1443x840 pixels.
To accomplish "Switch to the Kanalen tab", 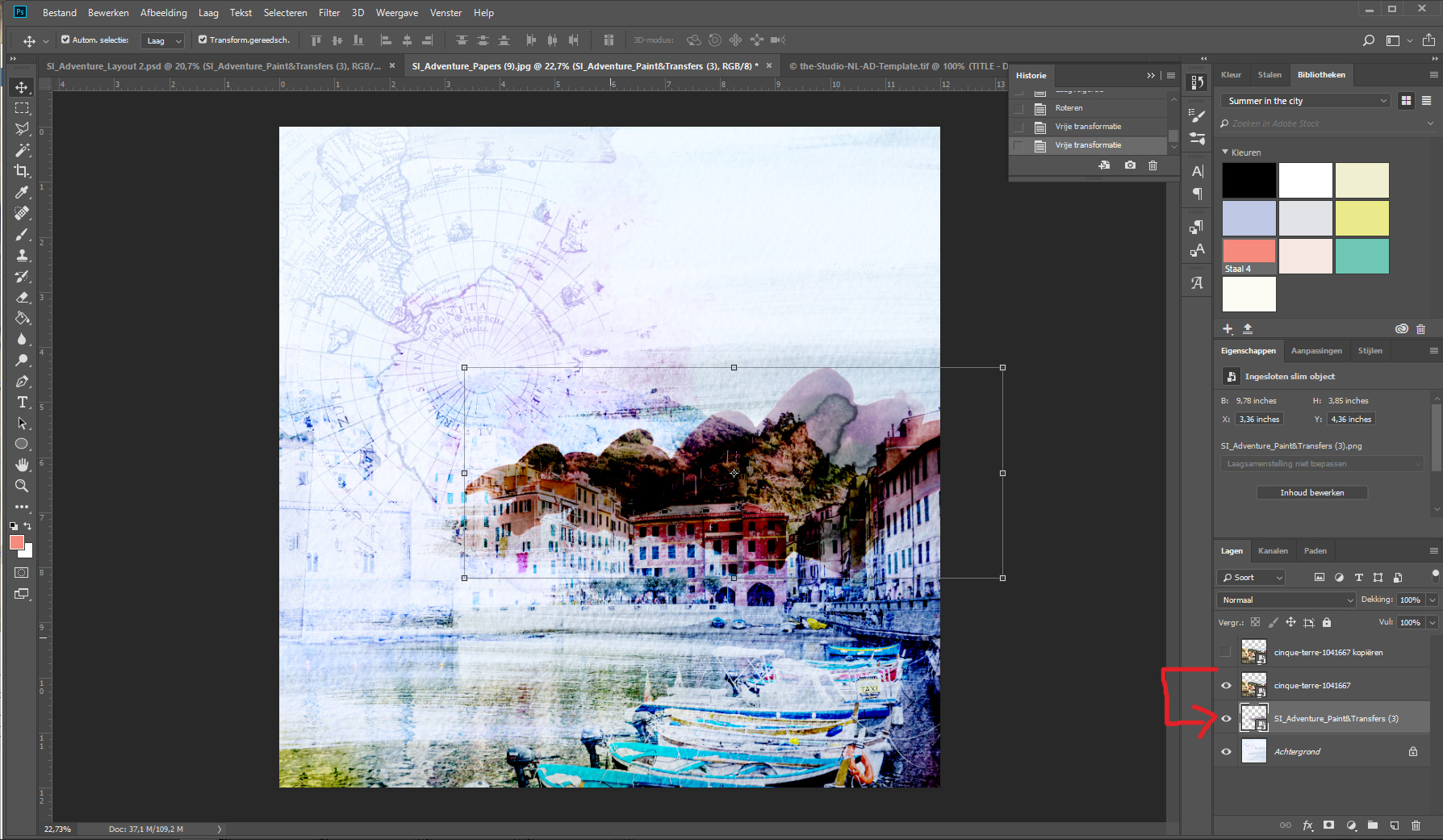I will (x=1273, y=551).
